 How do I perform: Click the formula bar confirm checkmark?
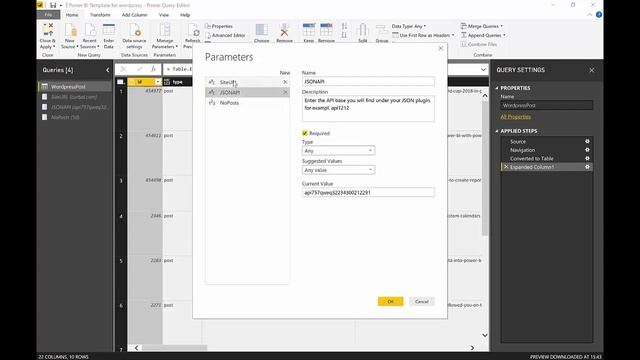139,69
